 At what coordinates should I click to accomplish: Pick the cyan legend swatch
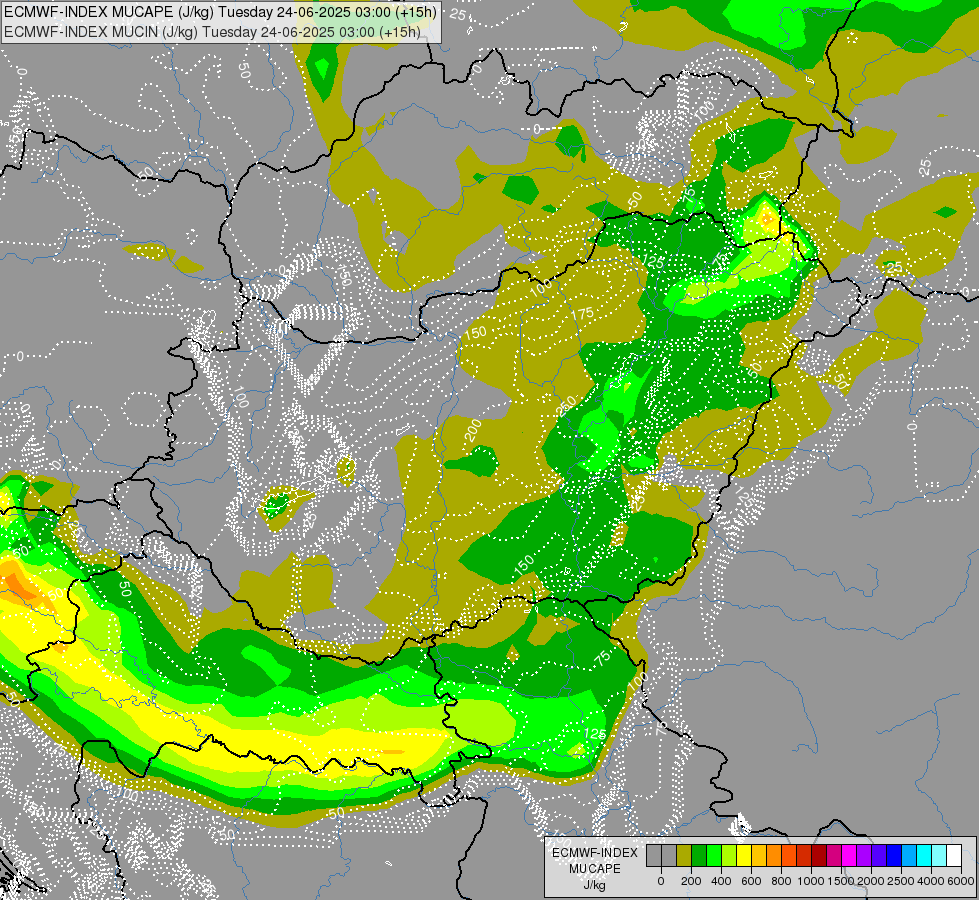(x=924, y=855)
